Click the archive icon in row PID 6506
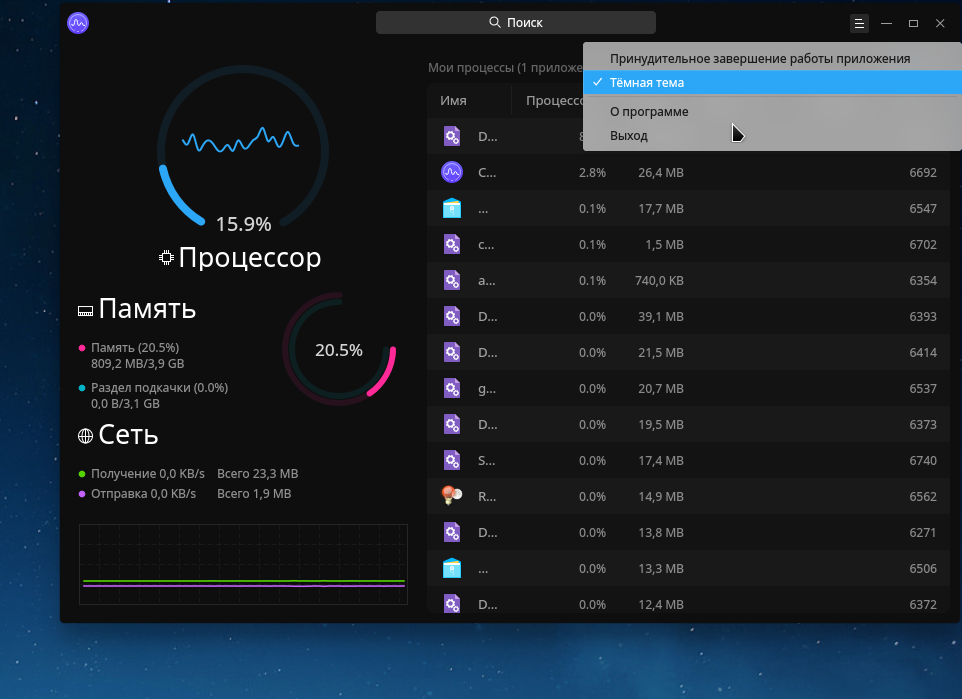 (x=452, y=568)
